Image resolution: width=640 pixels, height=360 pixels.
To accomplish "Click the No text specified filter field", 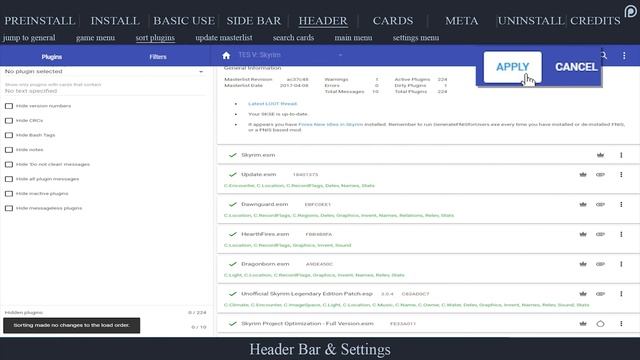I will (x=104, y=91).
